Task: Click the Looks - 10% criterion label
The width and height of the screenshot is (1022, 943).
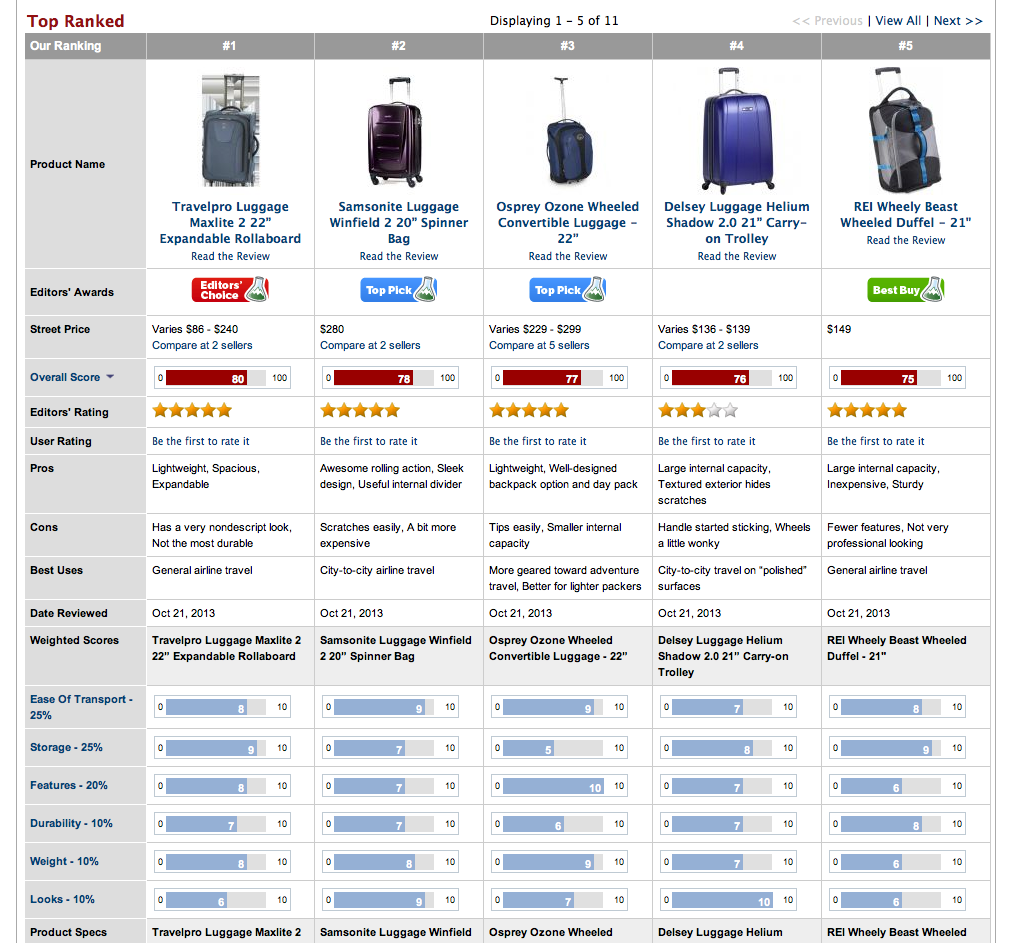Action: (62, 899)
